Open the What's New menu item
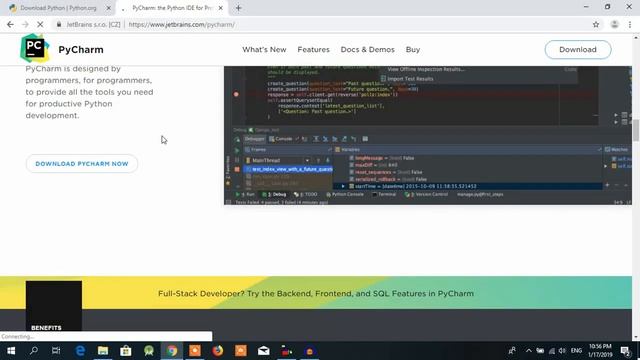 264,49
